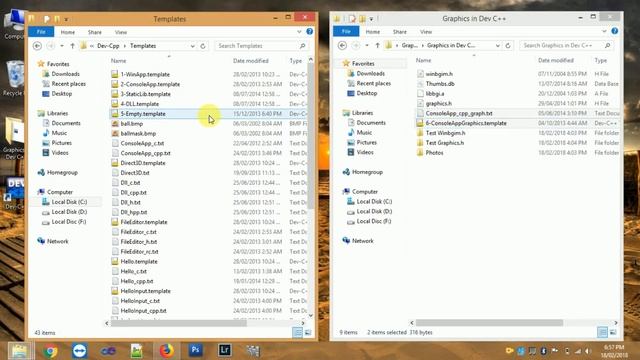Select Test Winbgim.h folder icon
The image size is (640, 360).
[x=420, y=133]
